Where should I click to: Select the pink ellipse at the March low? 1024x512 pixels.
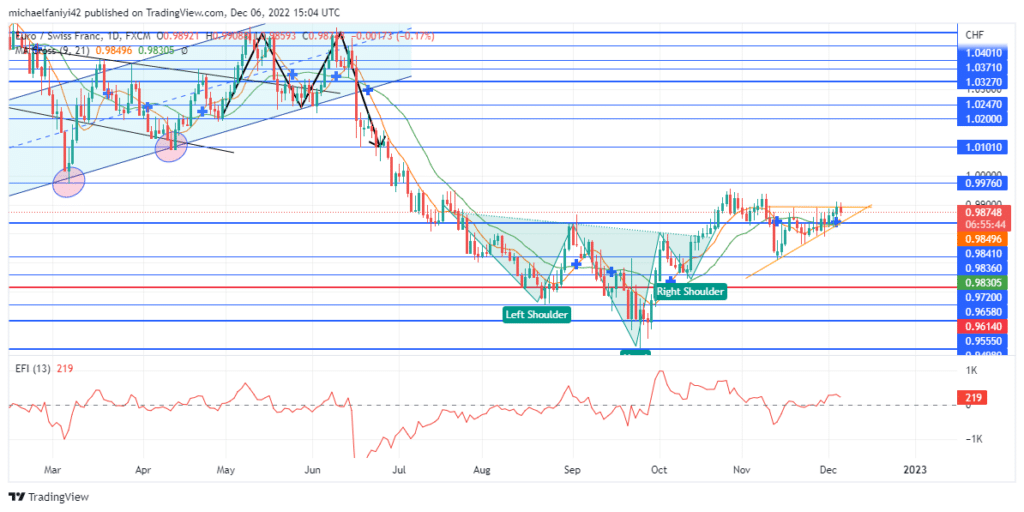[68, 182]
